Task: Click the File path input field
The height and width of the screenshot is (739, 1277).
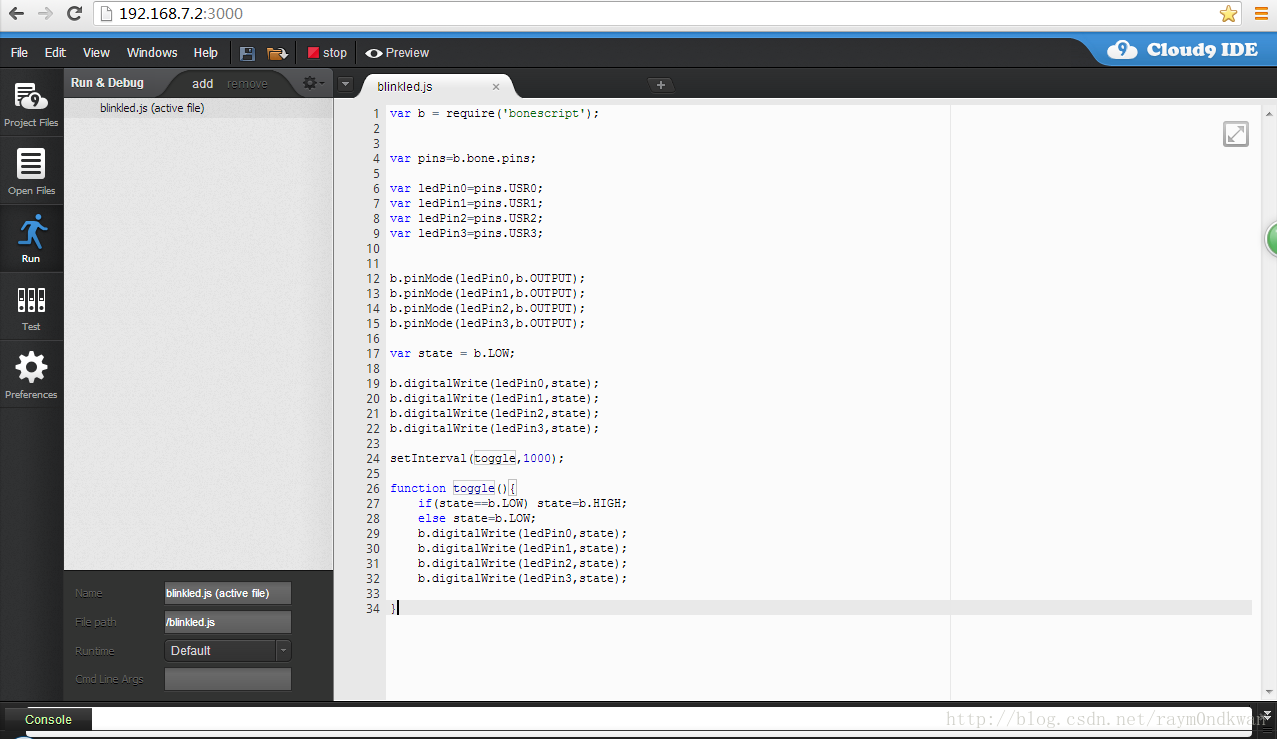Action: 228,622
